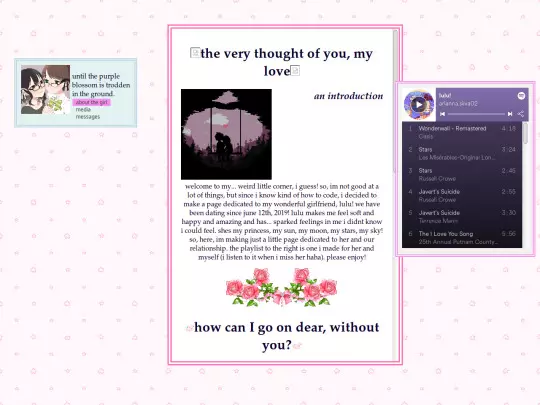540x405 pixels.
Task: Click the anime couple avatar in the sidebar
Action: 45,90
